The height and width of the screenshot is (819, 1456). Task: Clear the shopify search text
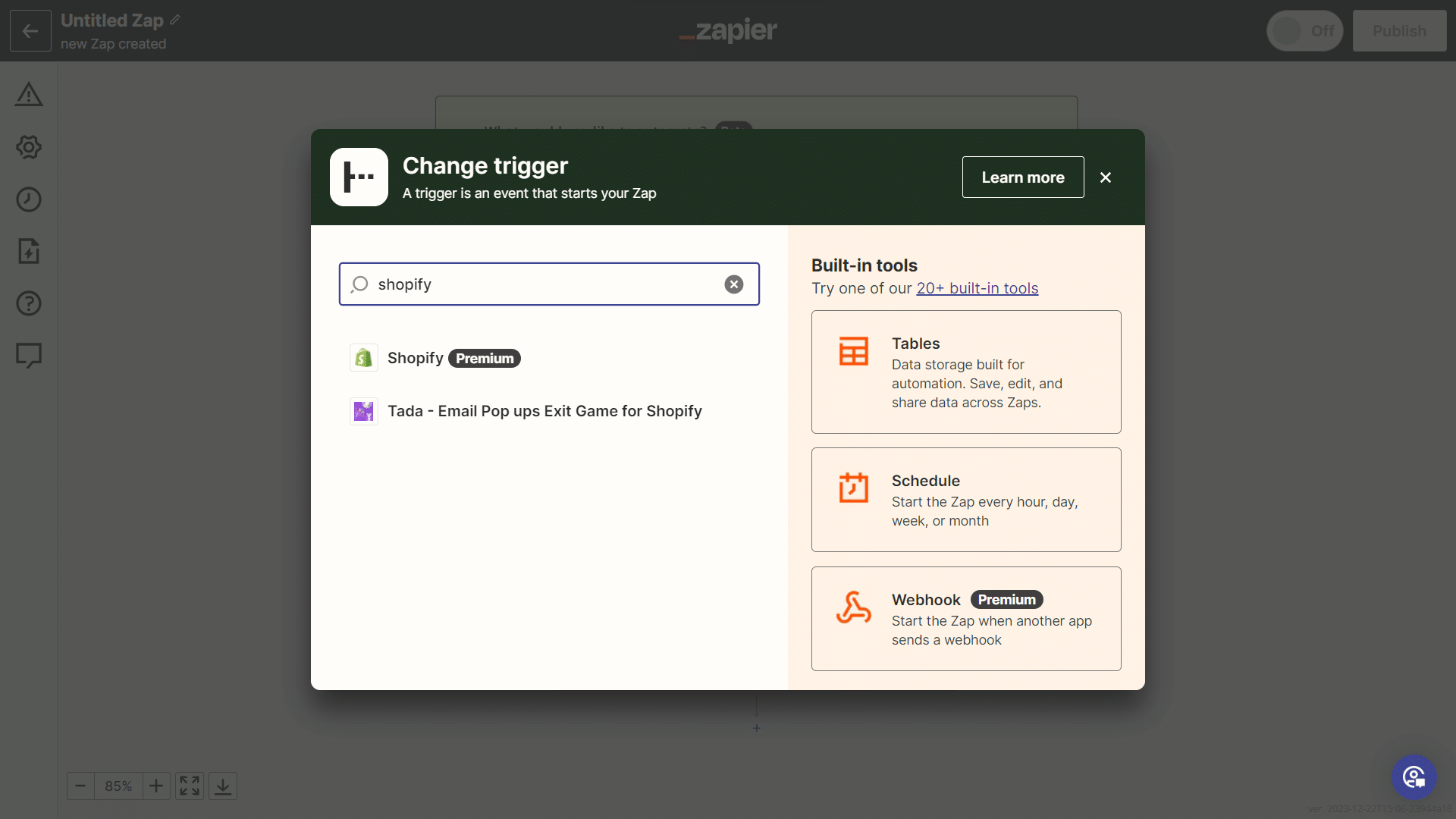tap(733, 284)
